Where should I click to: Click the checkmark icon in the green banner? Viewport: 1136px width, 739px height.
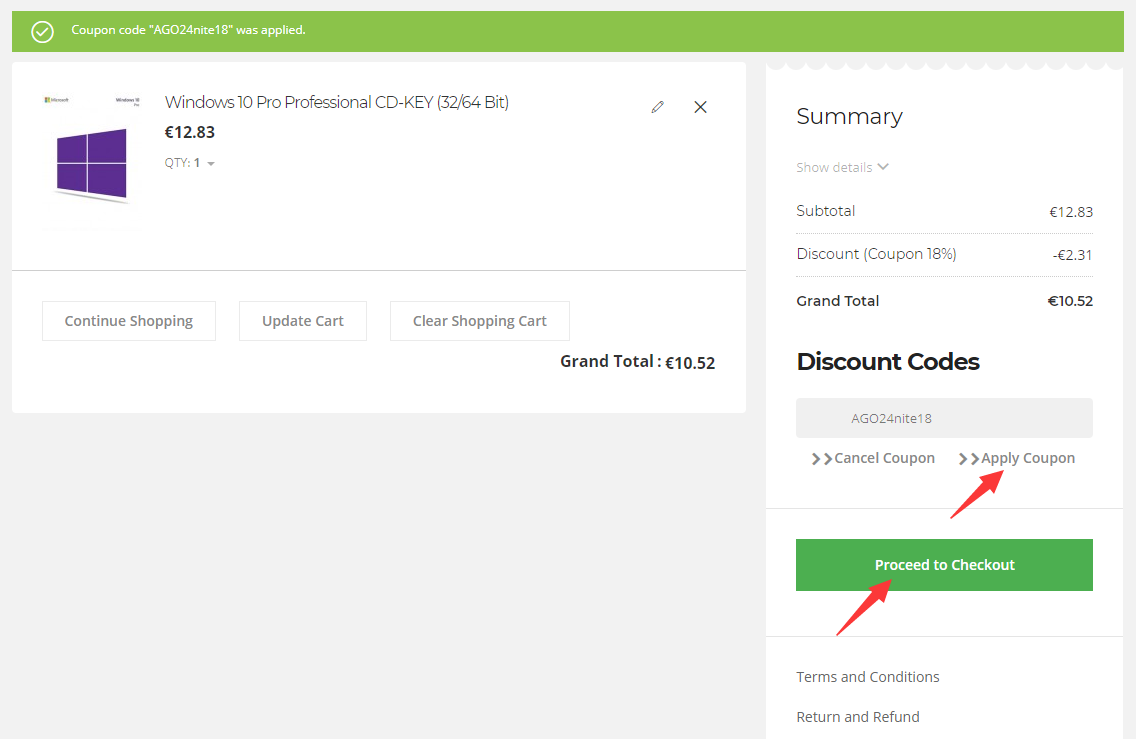point(42,31)
